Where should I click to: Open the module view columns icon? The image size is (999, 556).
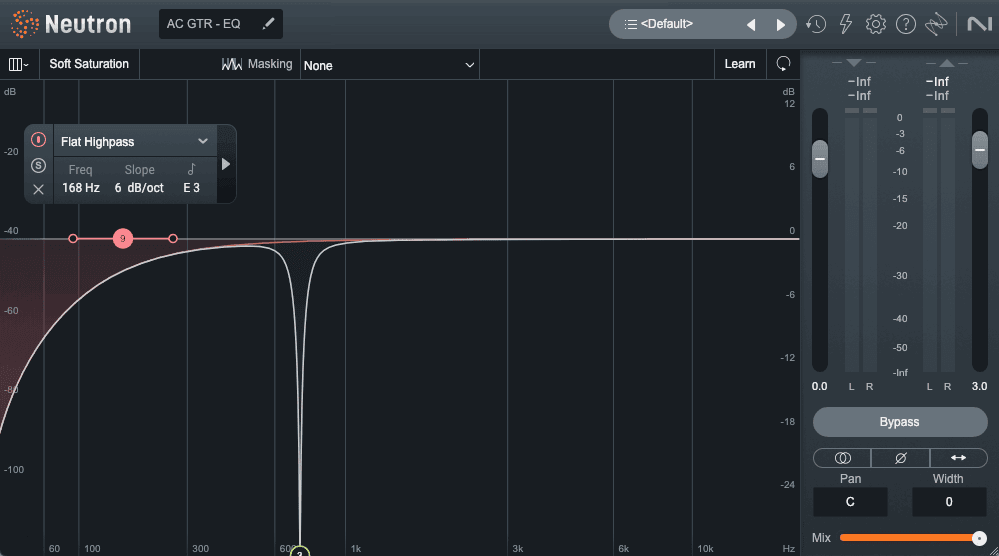(18, 64)
